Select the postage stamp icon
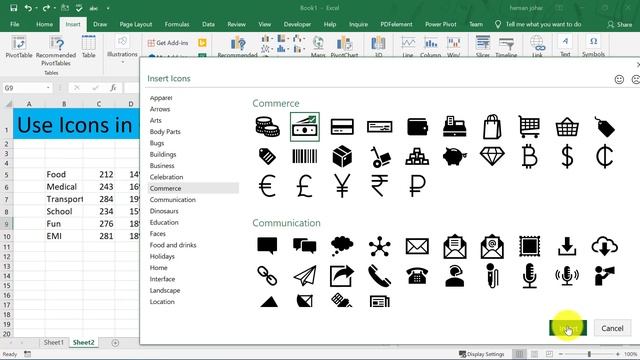The image size is (640, 360). click(529, 246)
